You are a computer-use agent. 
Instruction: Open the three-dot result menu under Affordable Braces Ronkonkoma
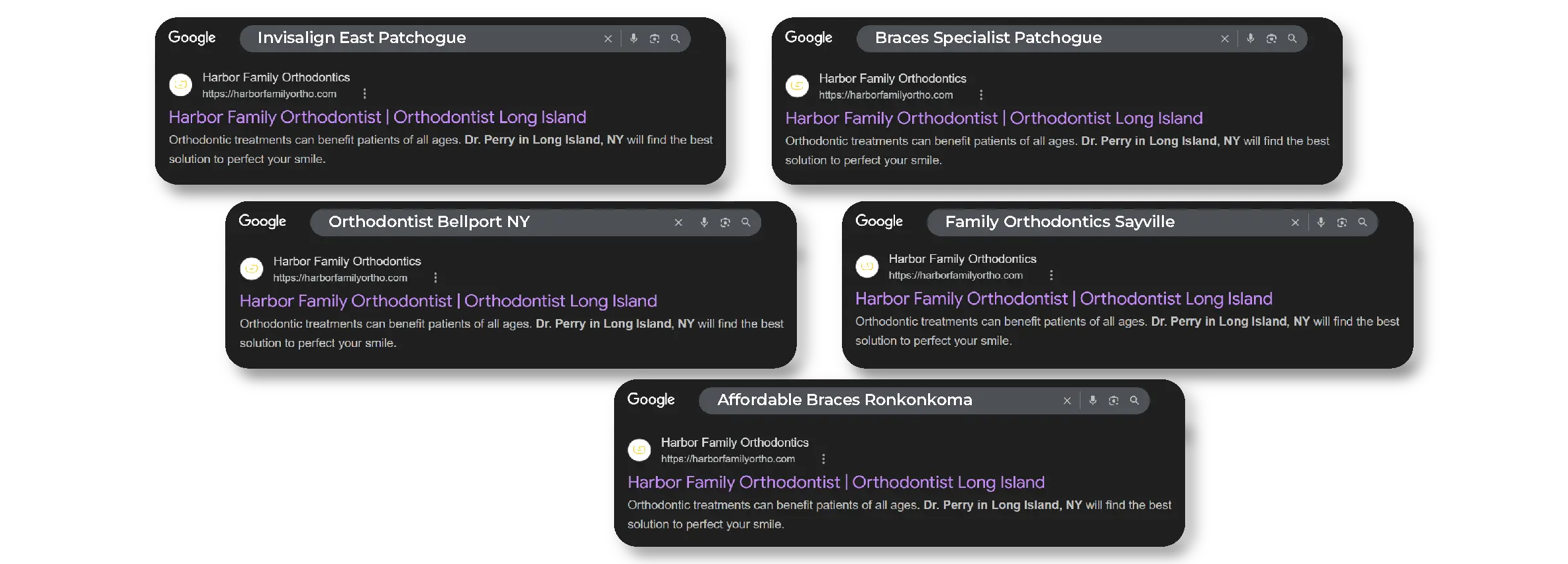(x=823, y=458)
